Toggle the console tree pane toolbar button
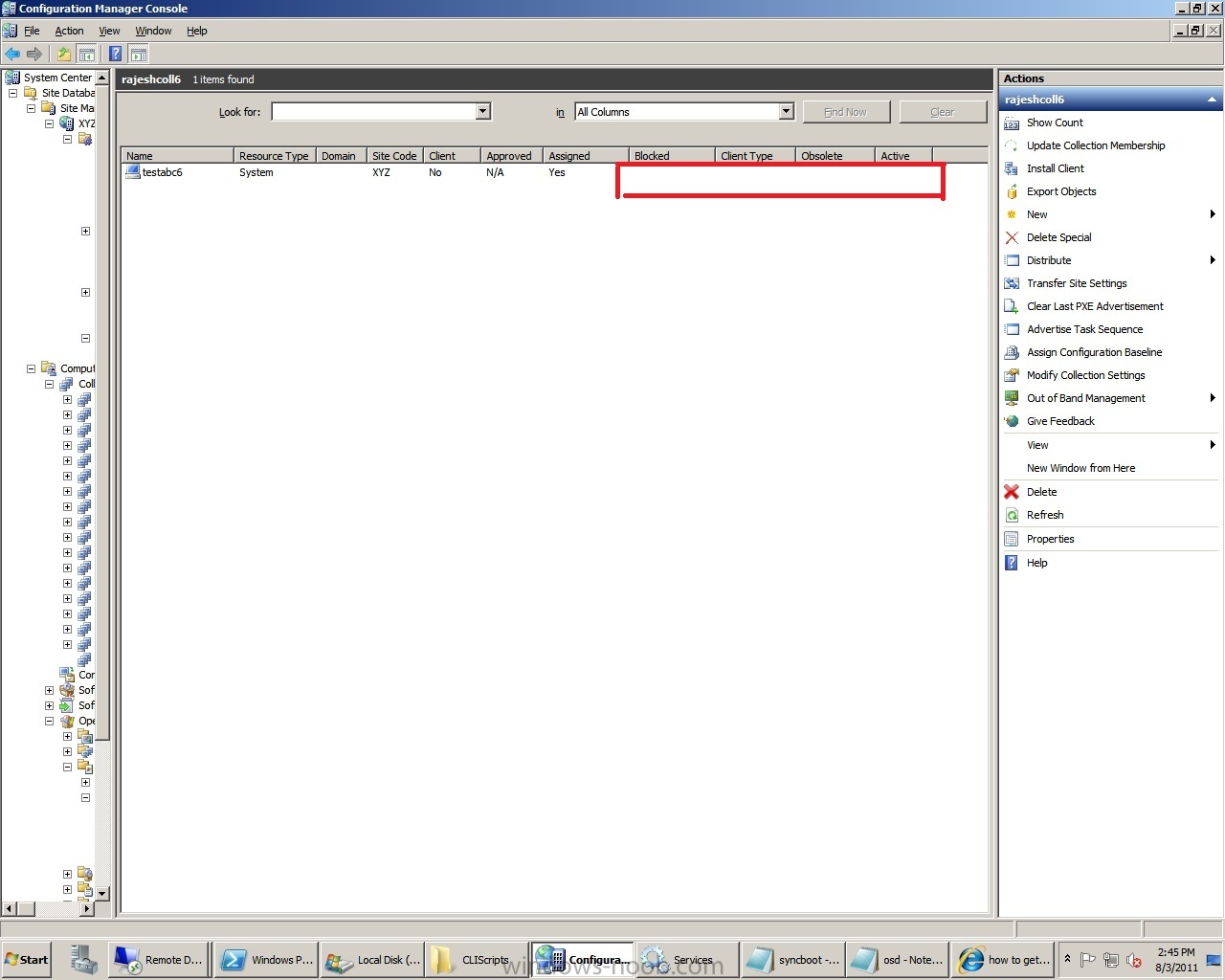1225x980 pixels. tap(87, 54)
